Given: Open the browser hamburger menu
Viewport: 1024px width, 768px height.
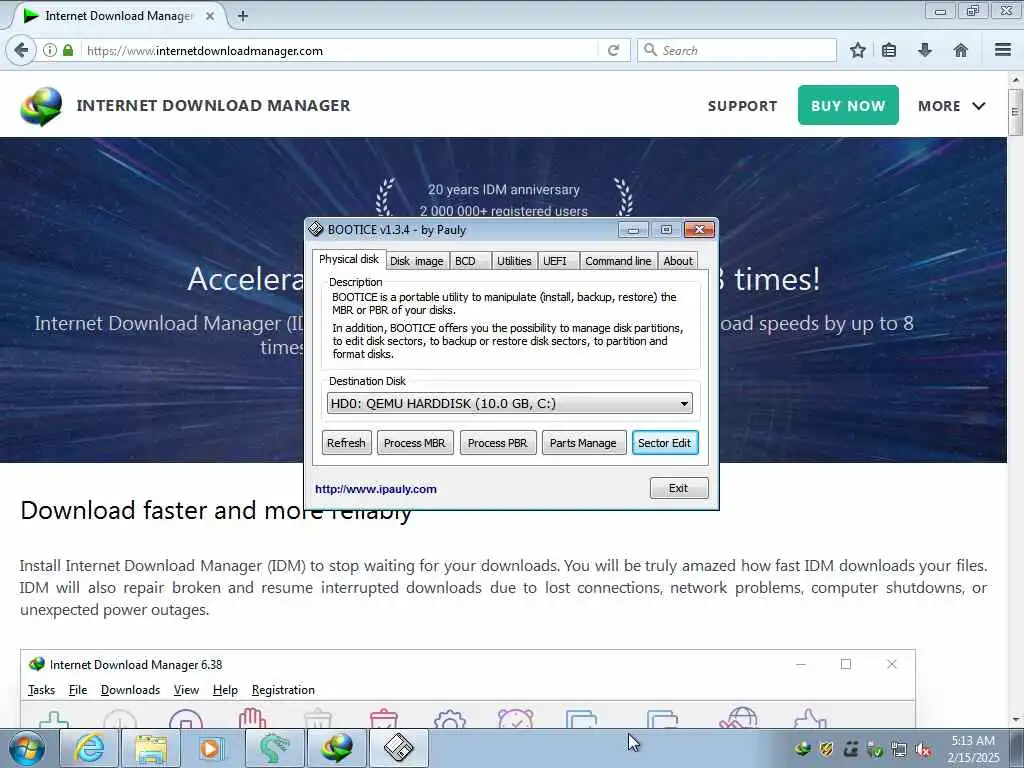Looking at the screenshot, I should pos(1003,50).
